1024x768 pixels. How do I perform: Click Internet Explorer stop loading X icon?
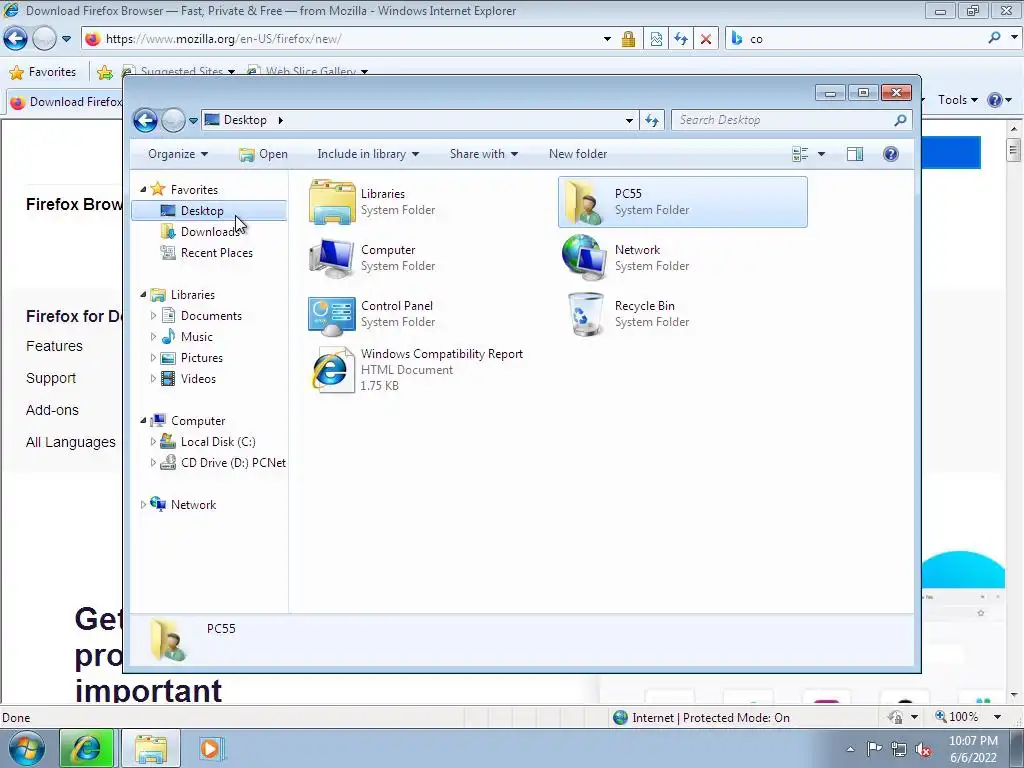point(705,39)
